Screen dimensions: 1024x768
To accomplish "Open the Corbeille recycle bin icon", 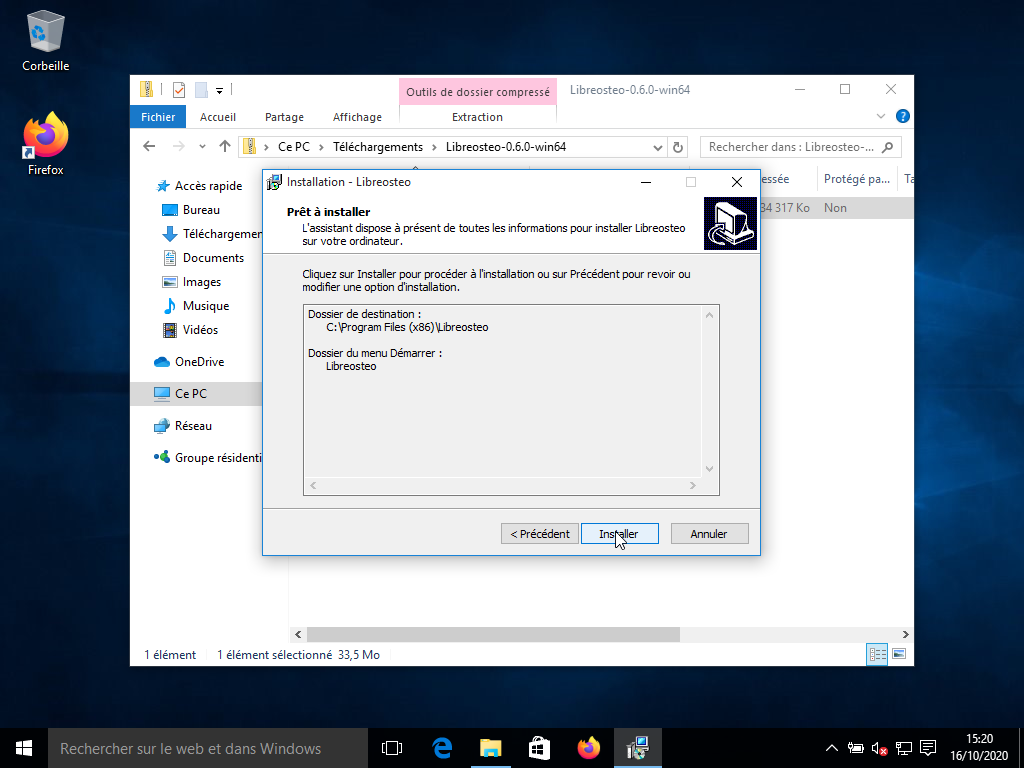I will [45, 40].
